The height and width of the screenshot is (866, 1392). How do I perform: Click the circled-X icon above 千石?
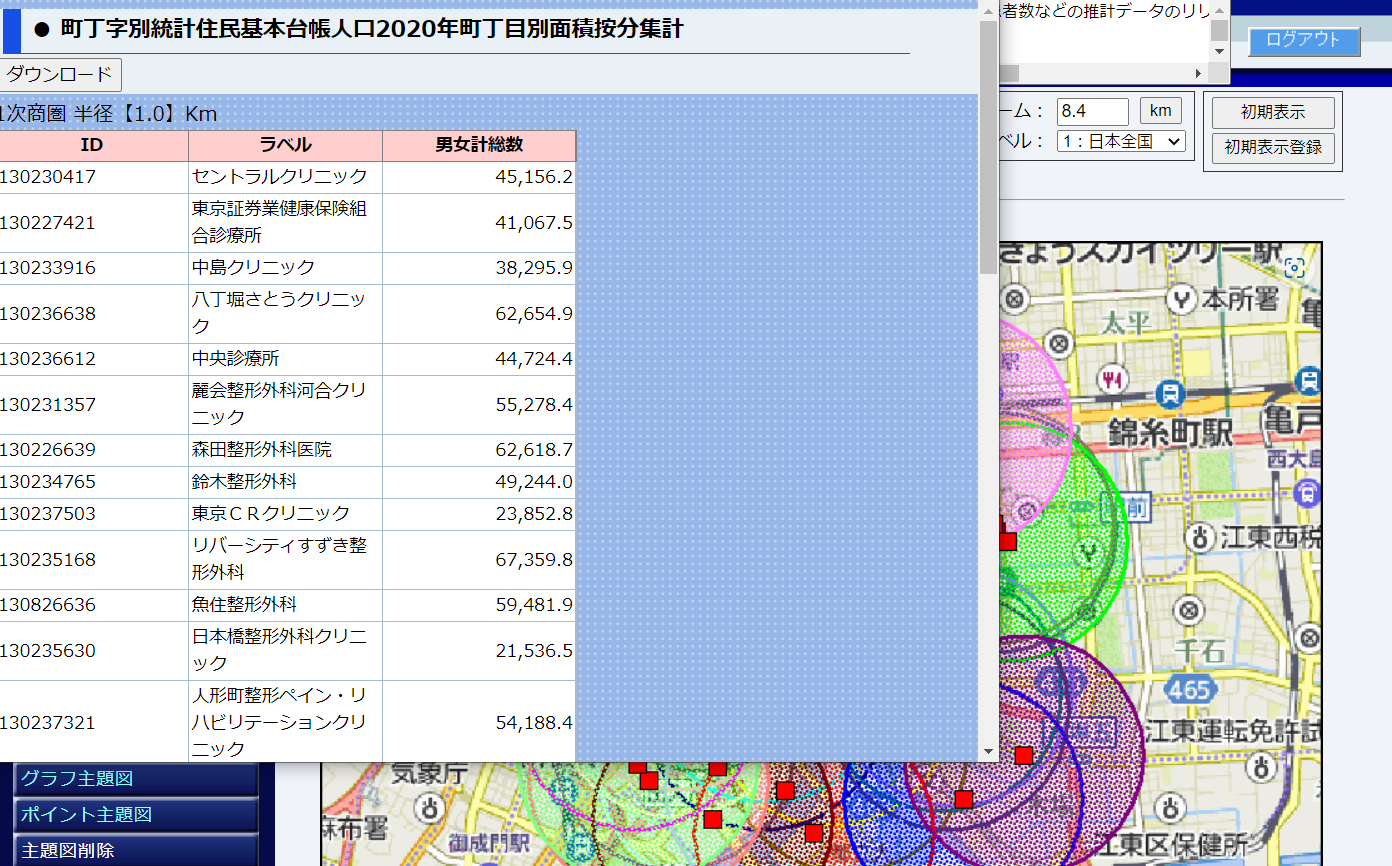pyautogui.click(x=1188, y=609)
